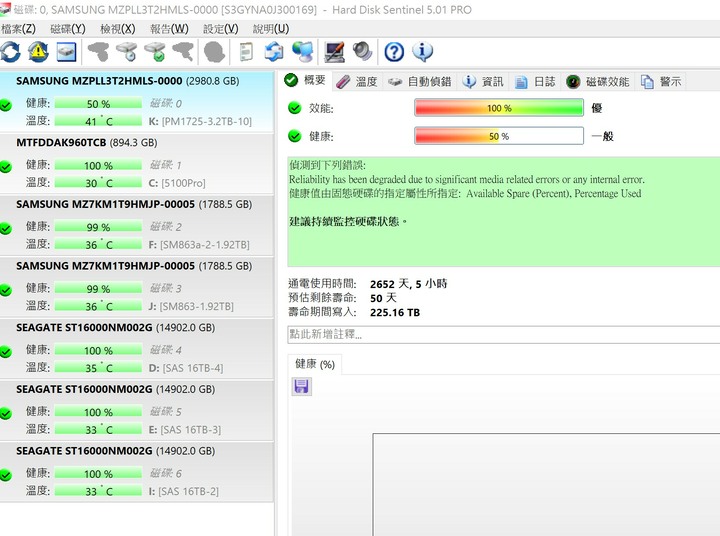Click the 健康 50 % health bar in overview
The image size is (720, 536).
pyautogui.click(x=499, y=136)
